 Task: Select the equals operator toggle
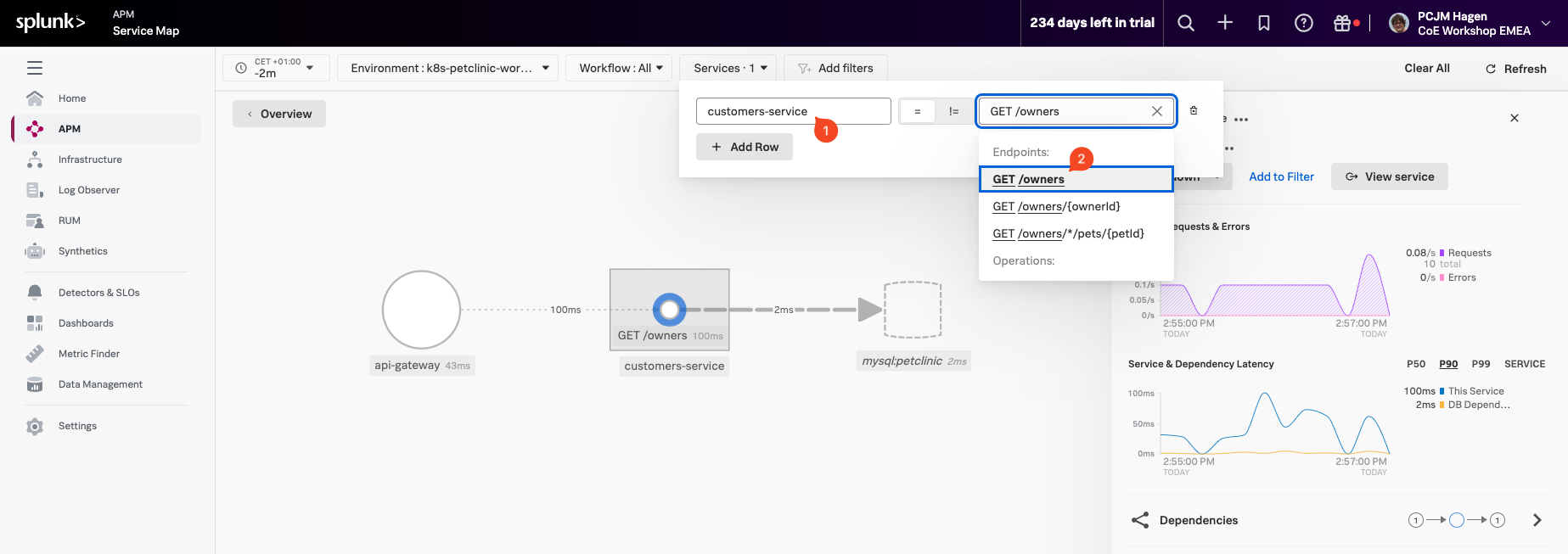tap(917, 111)
